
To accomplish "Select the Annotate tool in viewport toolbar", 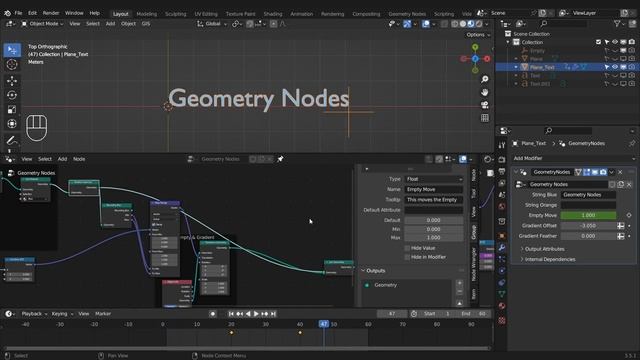I will pyautogui.click(x=12, y=140).
